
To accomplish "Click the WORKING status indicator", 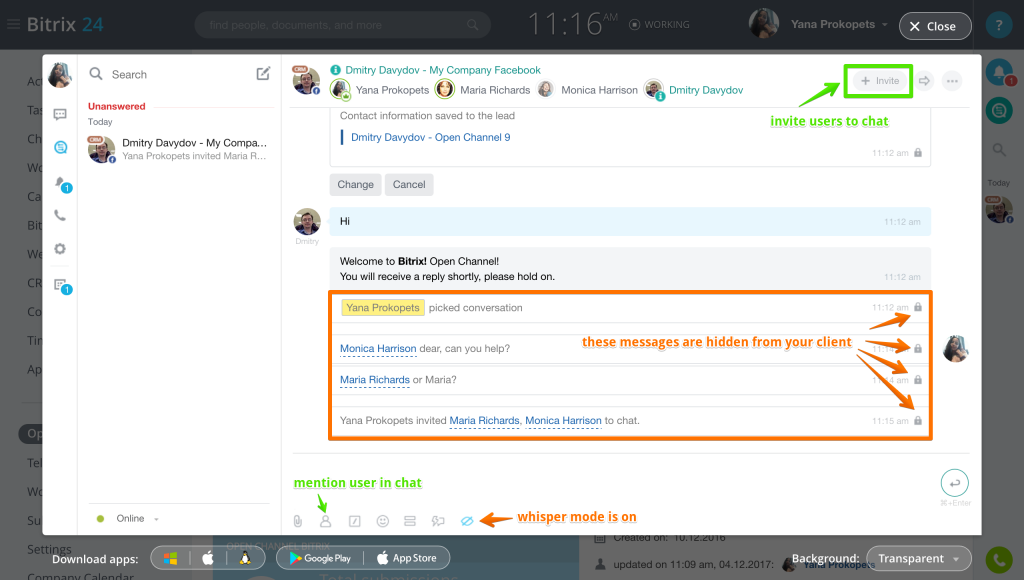I will click(x=659, y=24).
